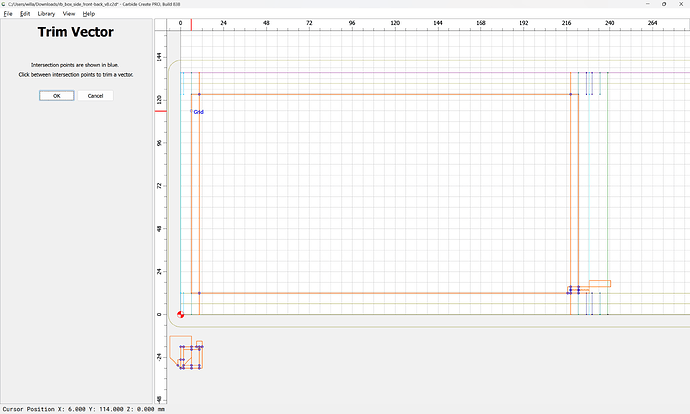Click the red marker on the top ruler

point(191,22)
